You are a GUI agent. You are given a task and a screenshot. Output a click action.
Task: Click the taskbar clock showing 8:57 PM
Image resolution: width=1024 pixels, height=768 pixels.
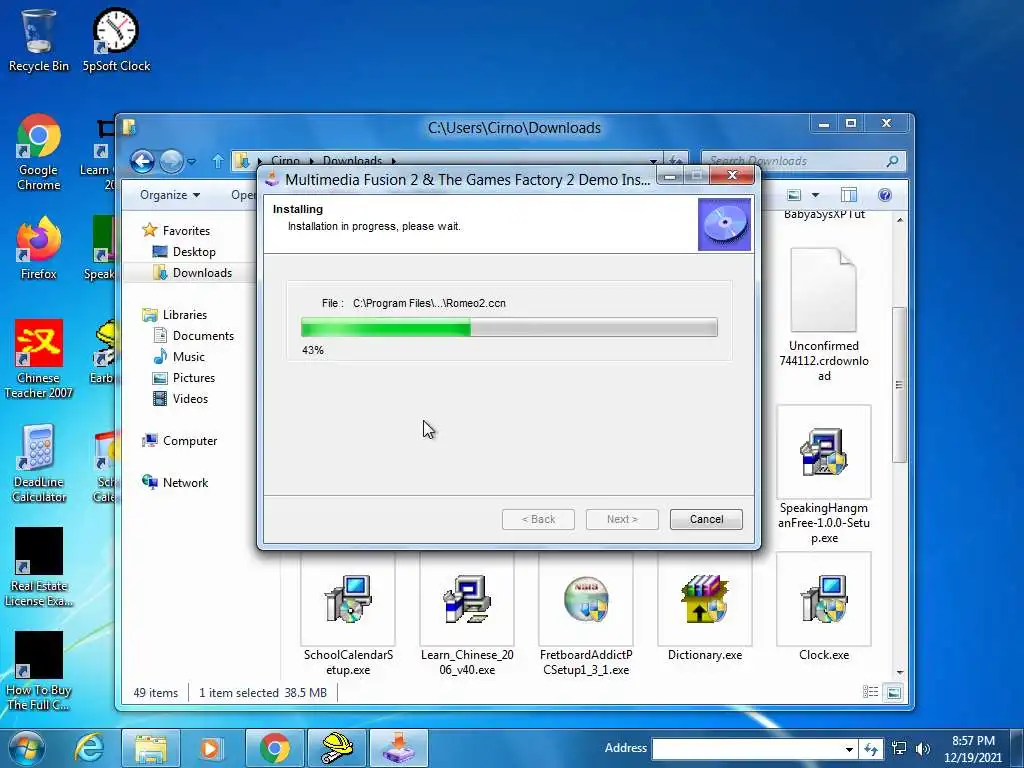pyautogui.click(x=972, y=748)
